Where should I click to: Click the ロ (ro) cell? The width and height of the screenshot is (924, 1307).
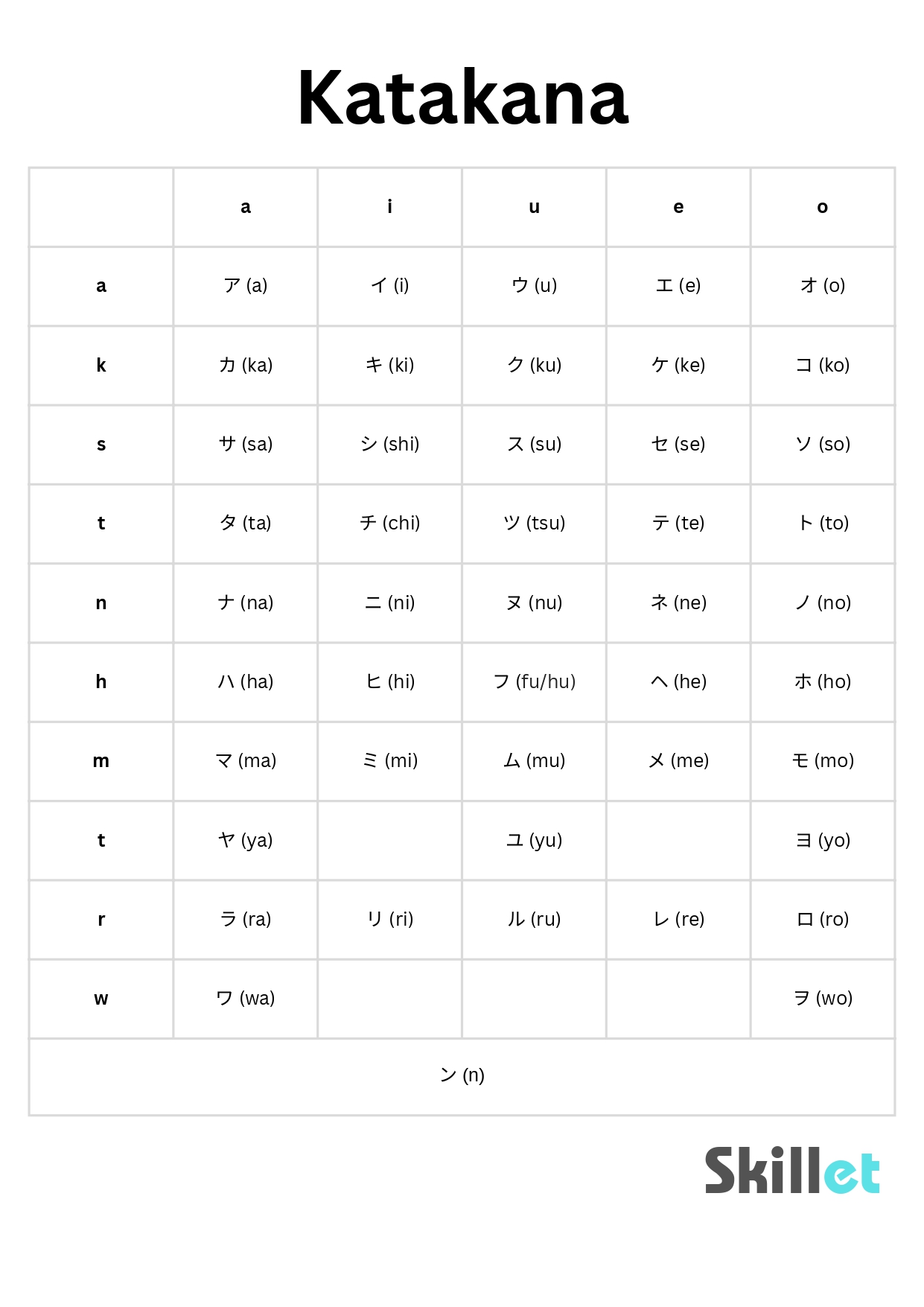pyautogui.click(x=823, y=920)
